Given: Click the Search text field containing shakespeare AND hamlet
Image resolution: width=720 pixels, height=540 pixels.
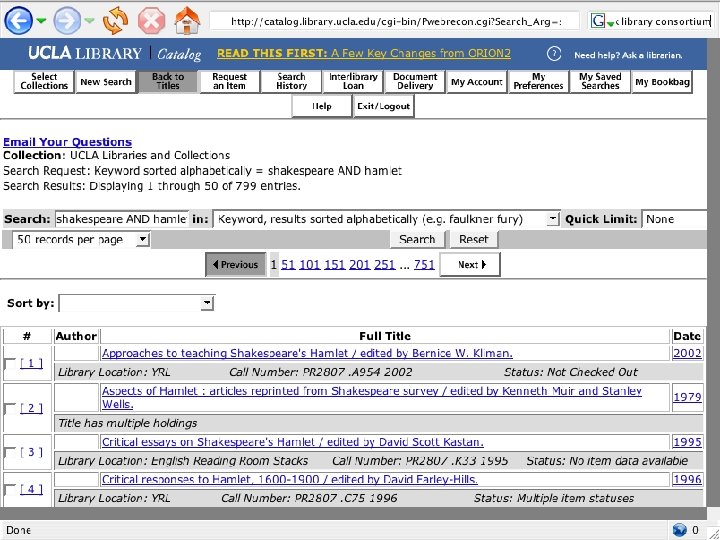Looking at the screenshot, I should pos(122,219).
